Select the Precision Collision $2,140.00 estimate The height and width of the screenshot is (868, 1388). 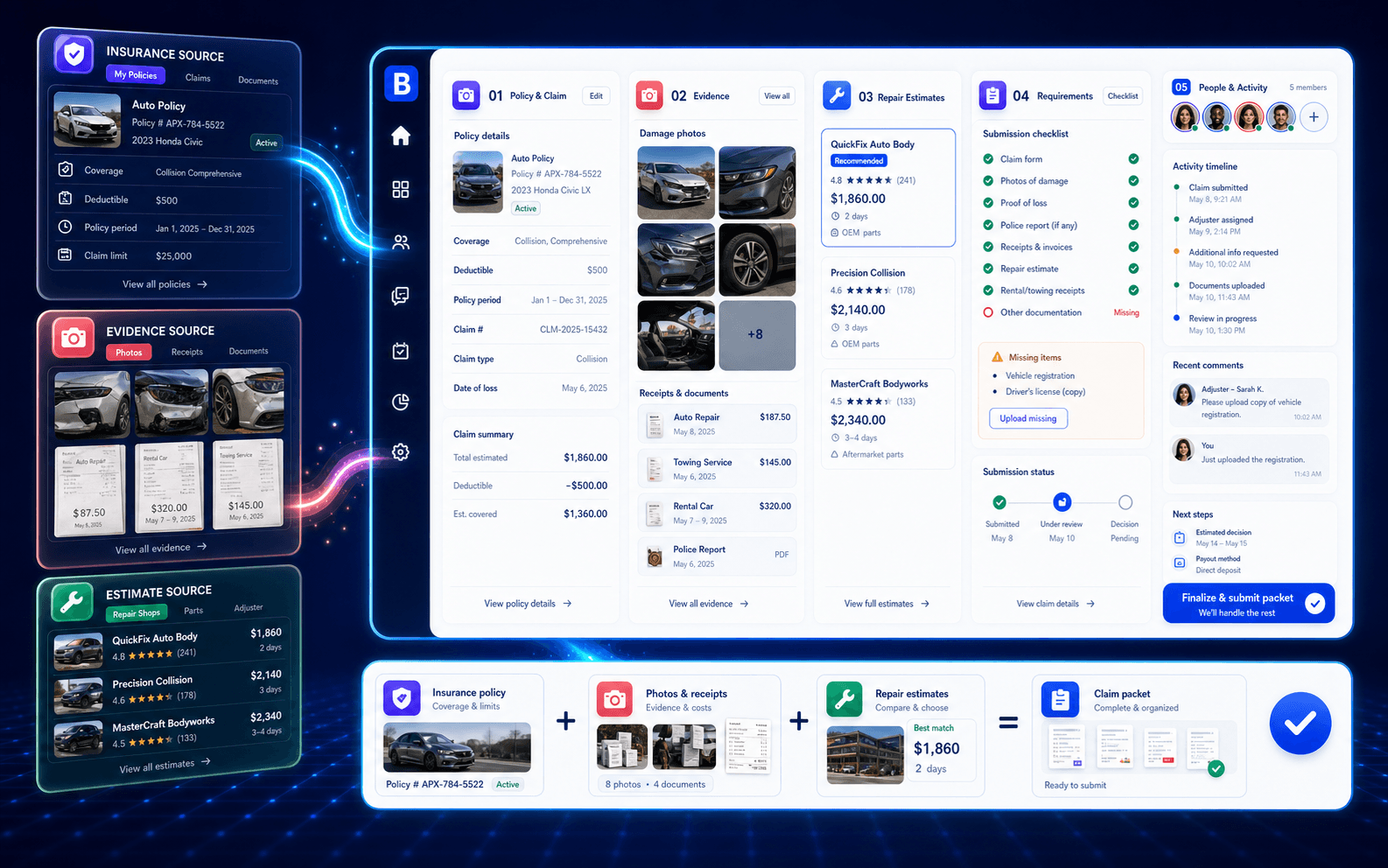tap(887, 308)
